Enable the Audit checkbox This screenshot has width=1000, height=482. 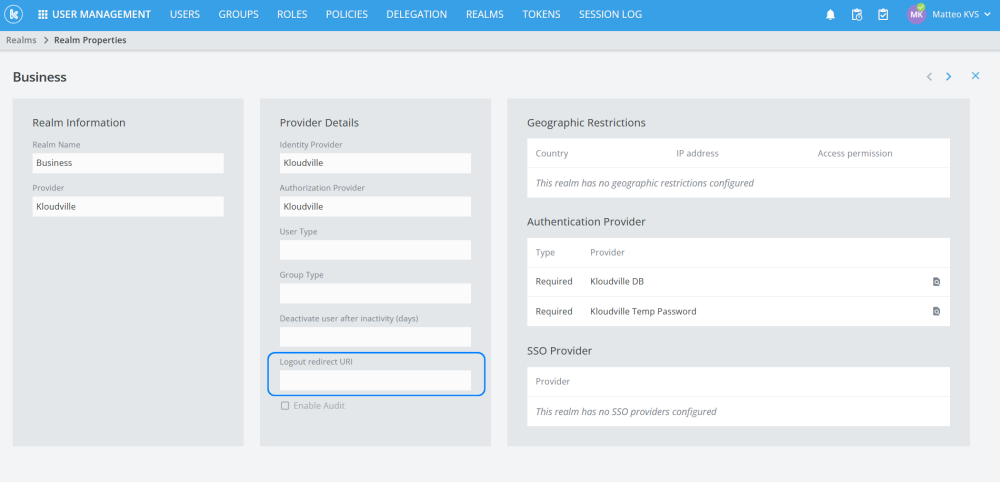coord(285,405)
